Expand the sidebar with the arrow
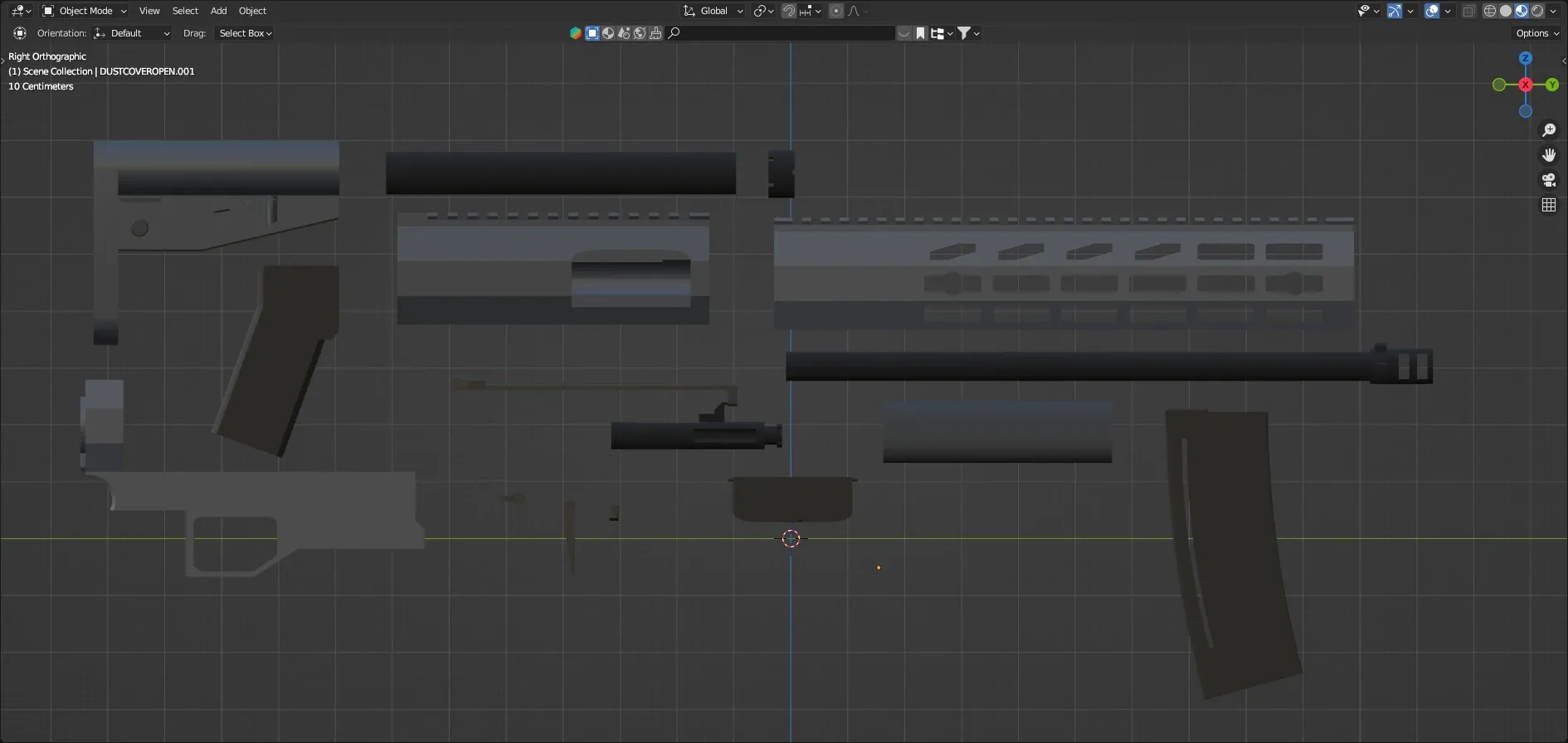1568x743 pixels. click(x=1563, y=61)
